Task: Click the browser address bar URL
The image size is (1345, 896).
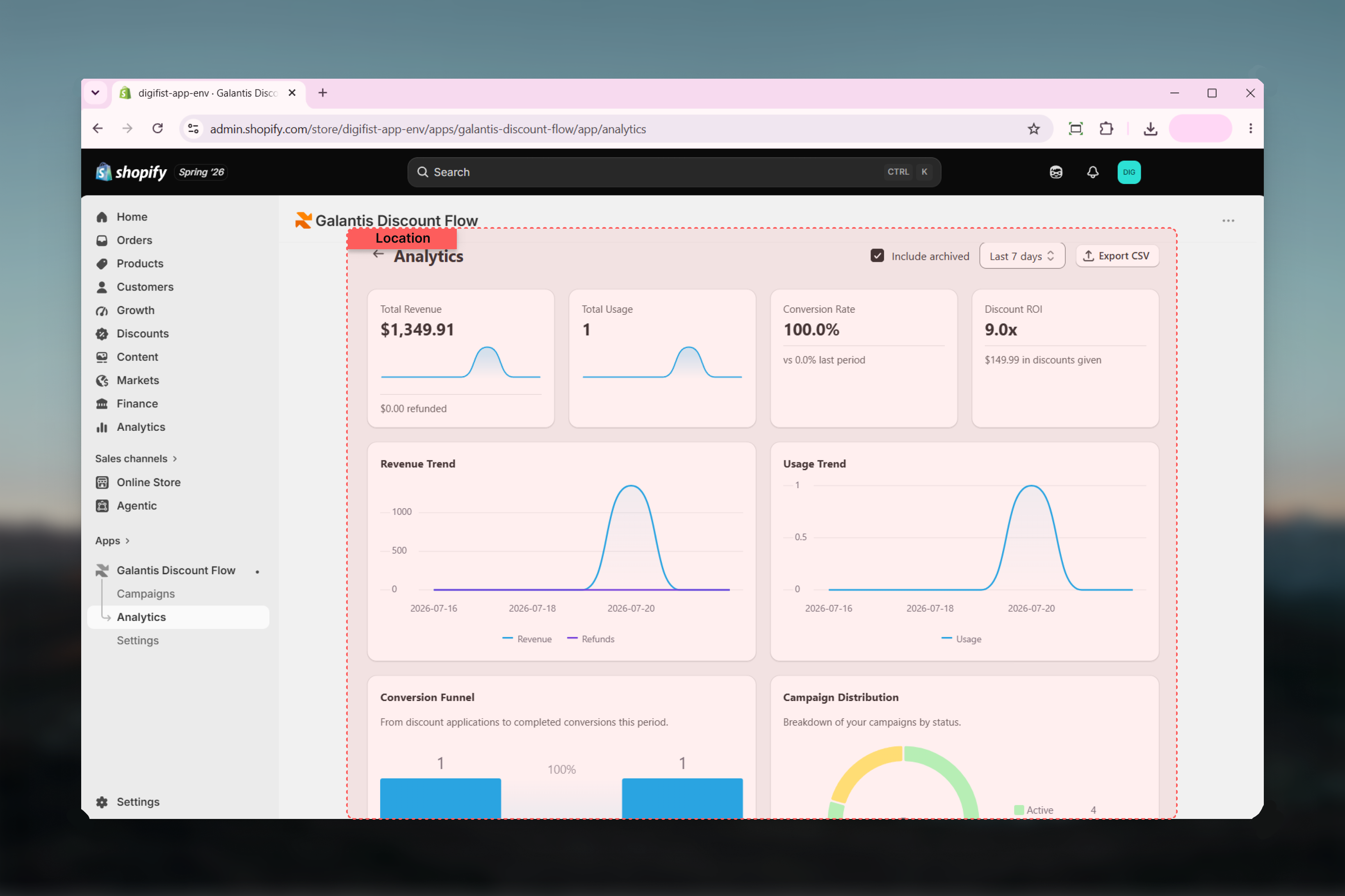Action: (428, 129)
